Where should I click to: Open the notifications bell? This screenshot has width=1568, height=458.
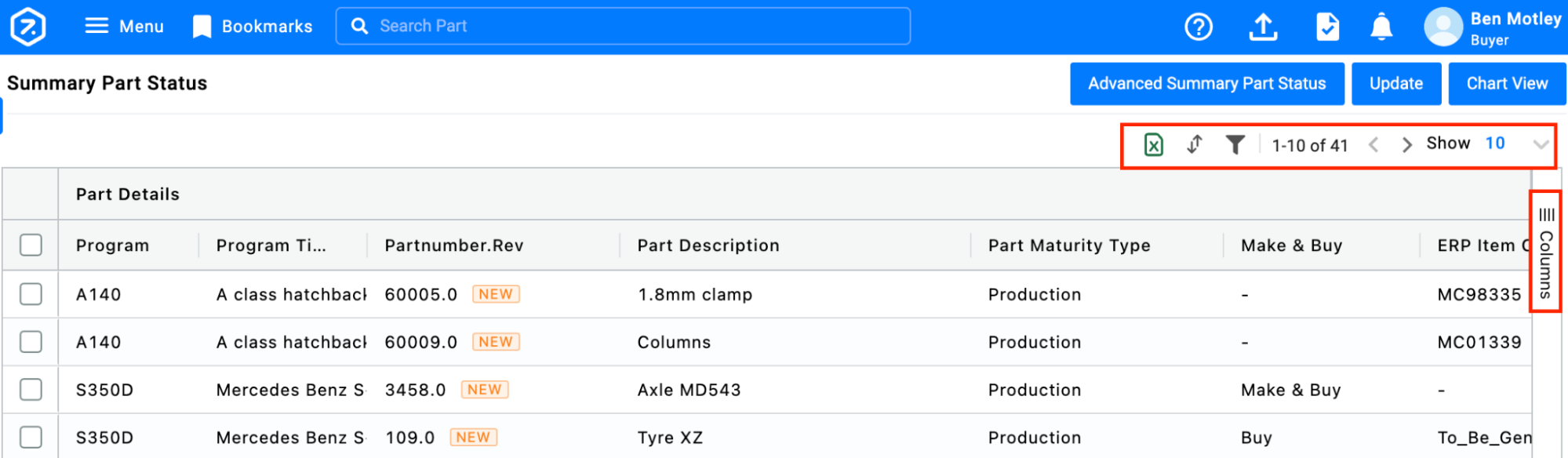point(1381,27)
